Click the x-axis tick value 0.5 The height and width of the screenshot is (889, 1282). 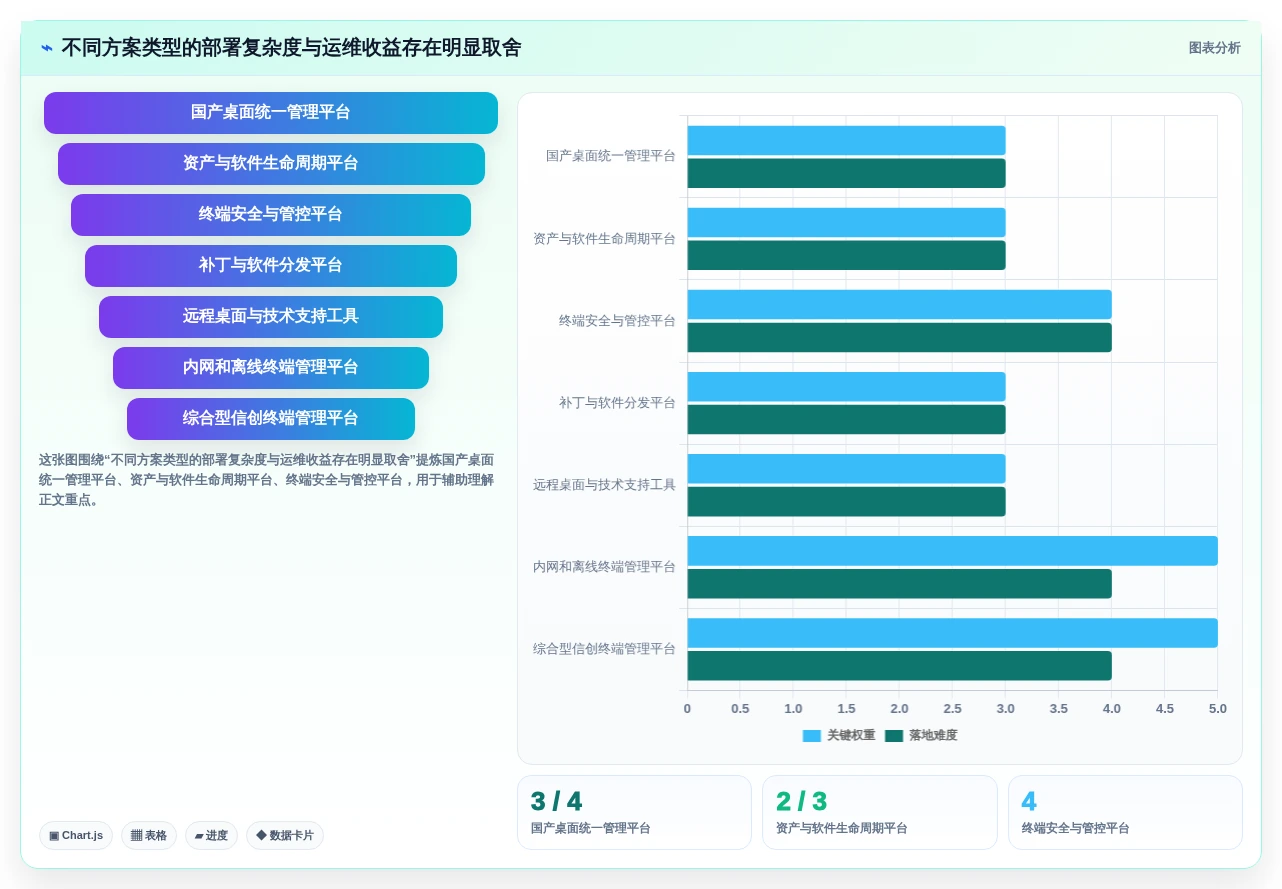pos(740,709)
